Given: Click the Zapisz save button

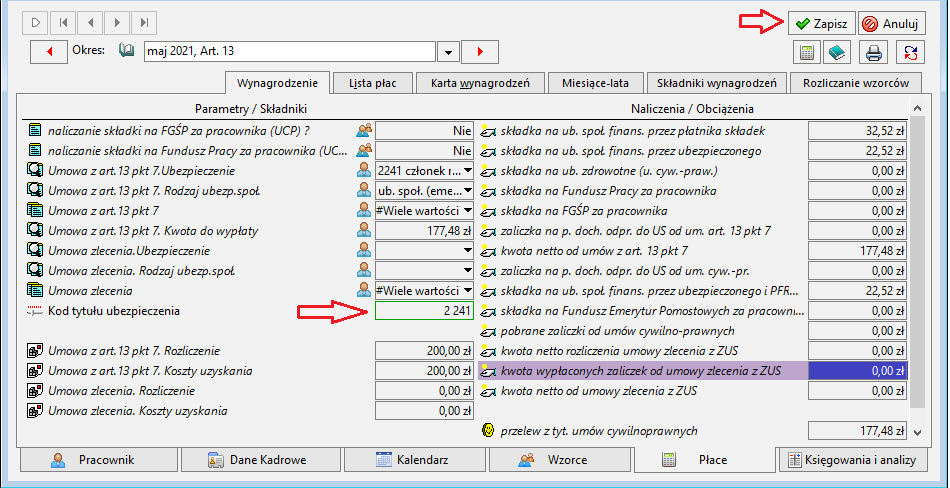Looking at the screenshot, I should click(821, 24).
